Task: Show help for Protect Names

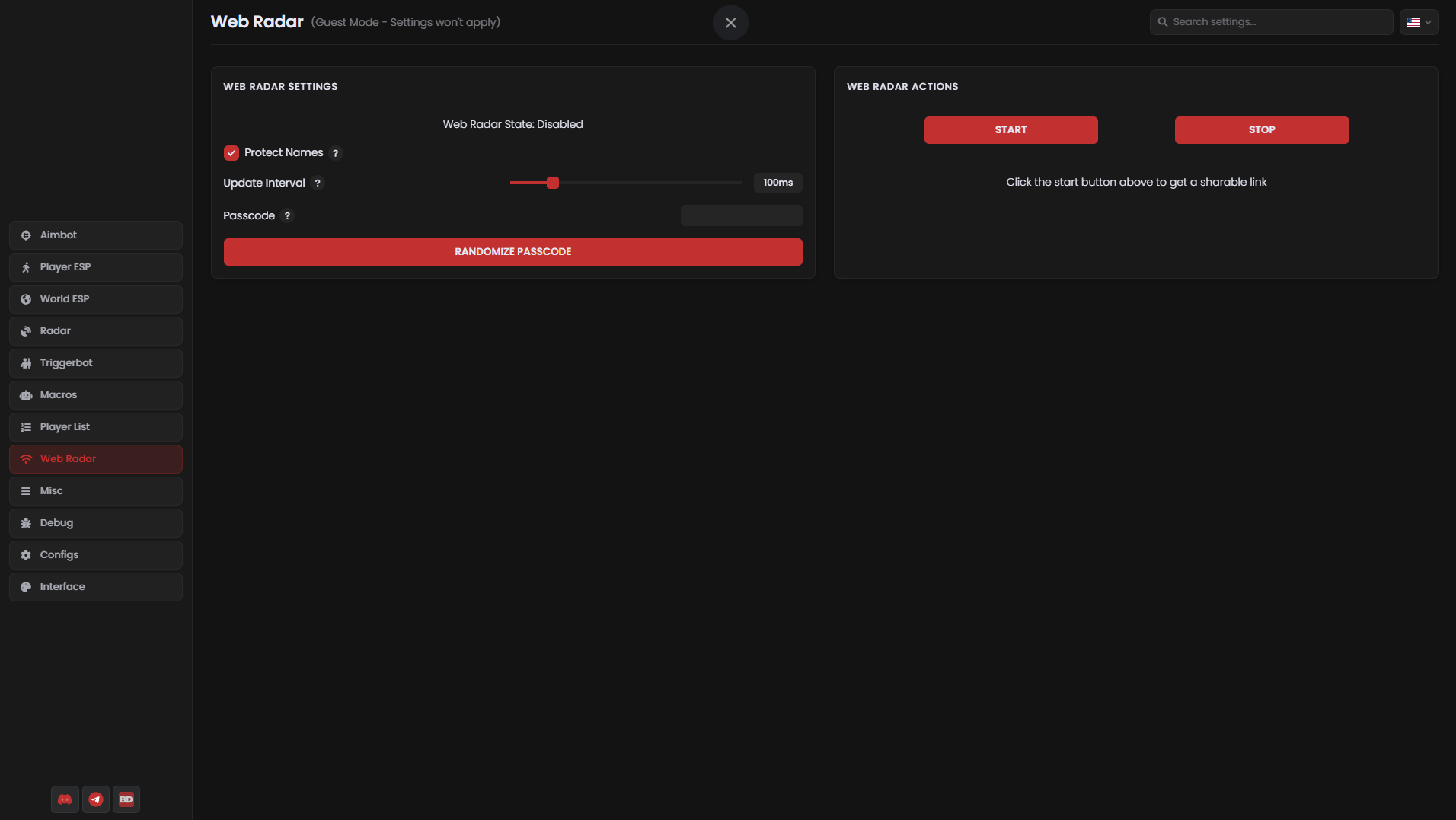Action: coord(335,153)
